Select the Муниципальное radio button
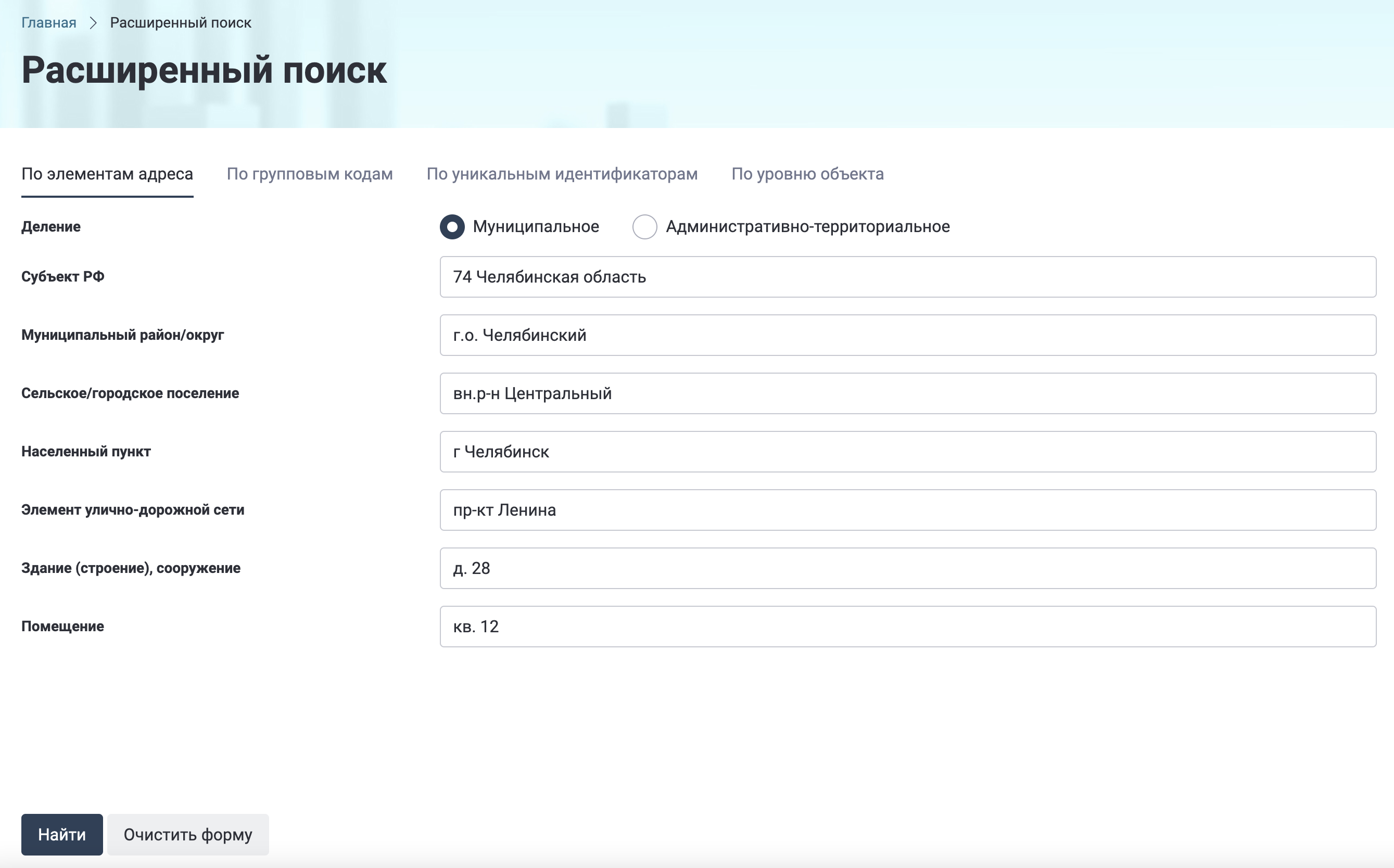 coord(452,227)
